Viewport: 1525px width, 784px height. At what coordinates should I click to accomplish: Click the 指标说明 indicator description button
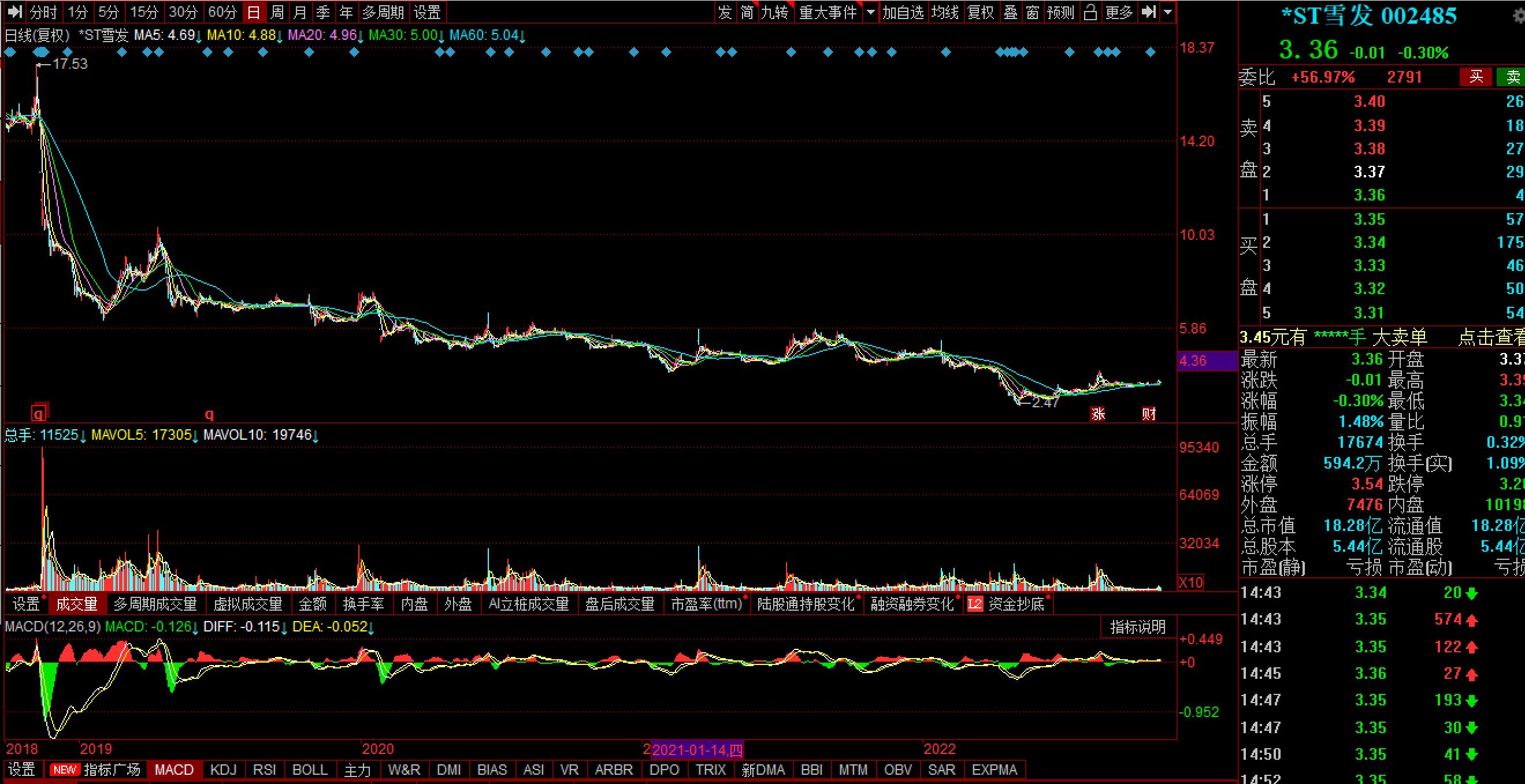(1138, 627)
